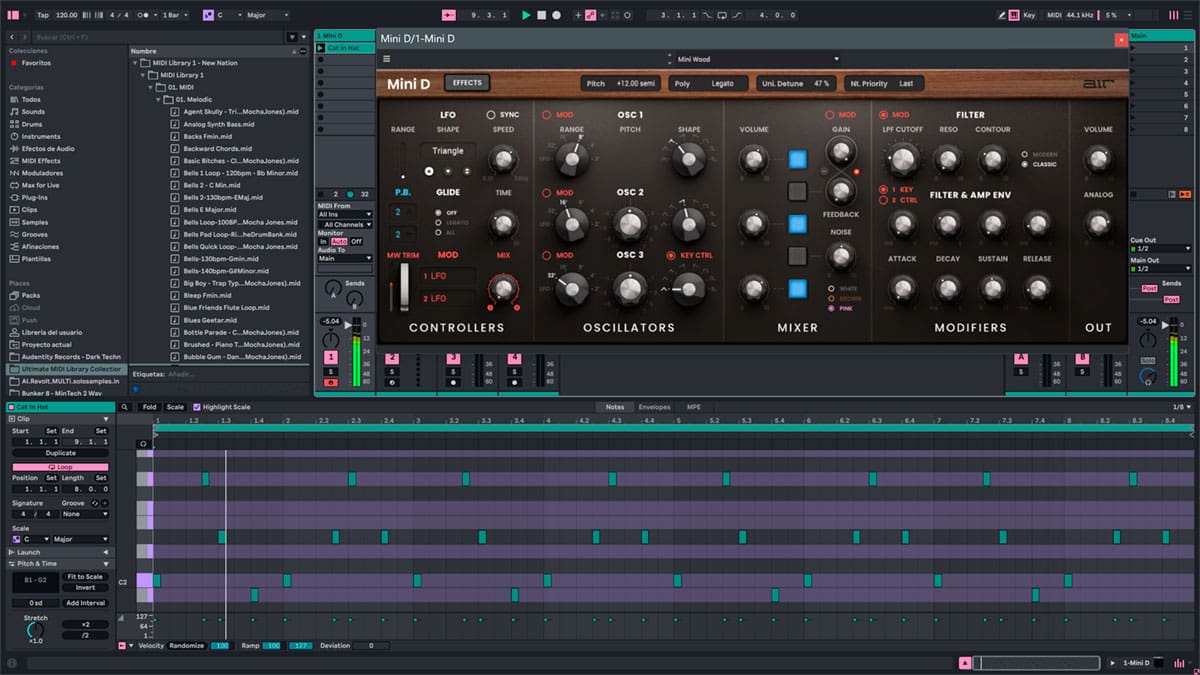Toggle OSC 1 MOD switch
The width and height of the screenshot is (1200, 675).
(547, 115)
